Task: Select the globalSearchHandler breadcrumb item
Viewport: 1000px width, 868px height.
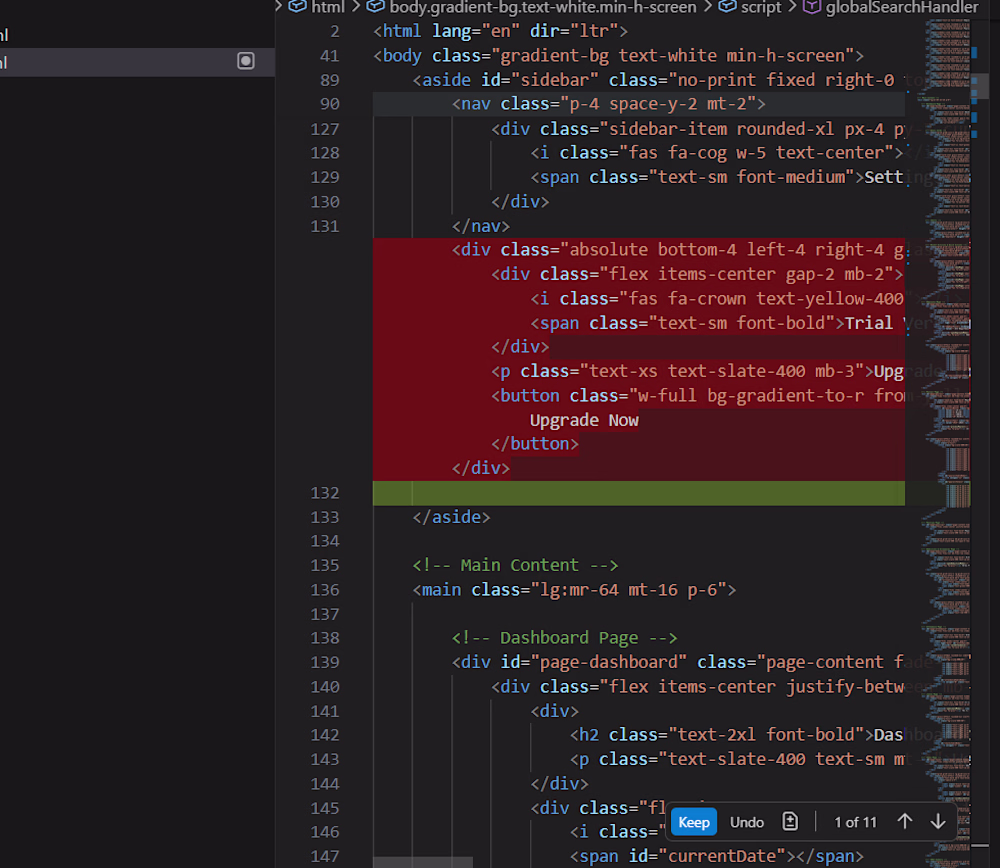Action: (901, 7)
